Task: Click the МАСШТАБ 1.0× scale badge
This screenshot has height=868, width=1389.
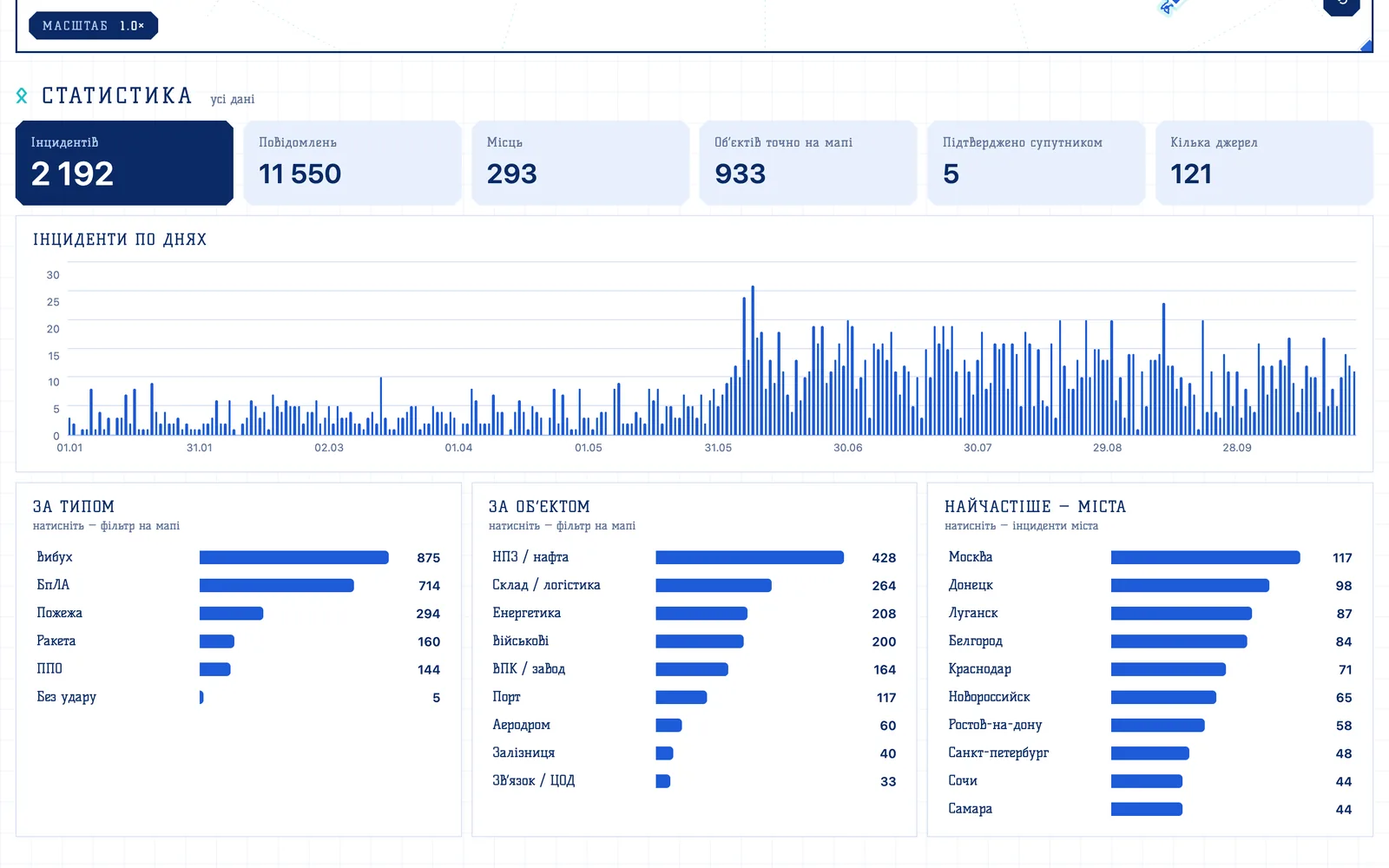Action: pyautogui.click(x=94, y=26)
